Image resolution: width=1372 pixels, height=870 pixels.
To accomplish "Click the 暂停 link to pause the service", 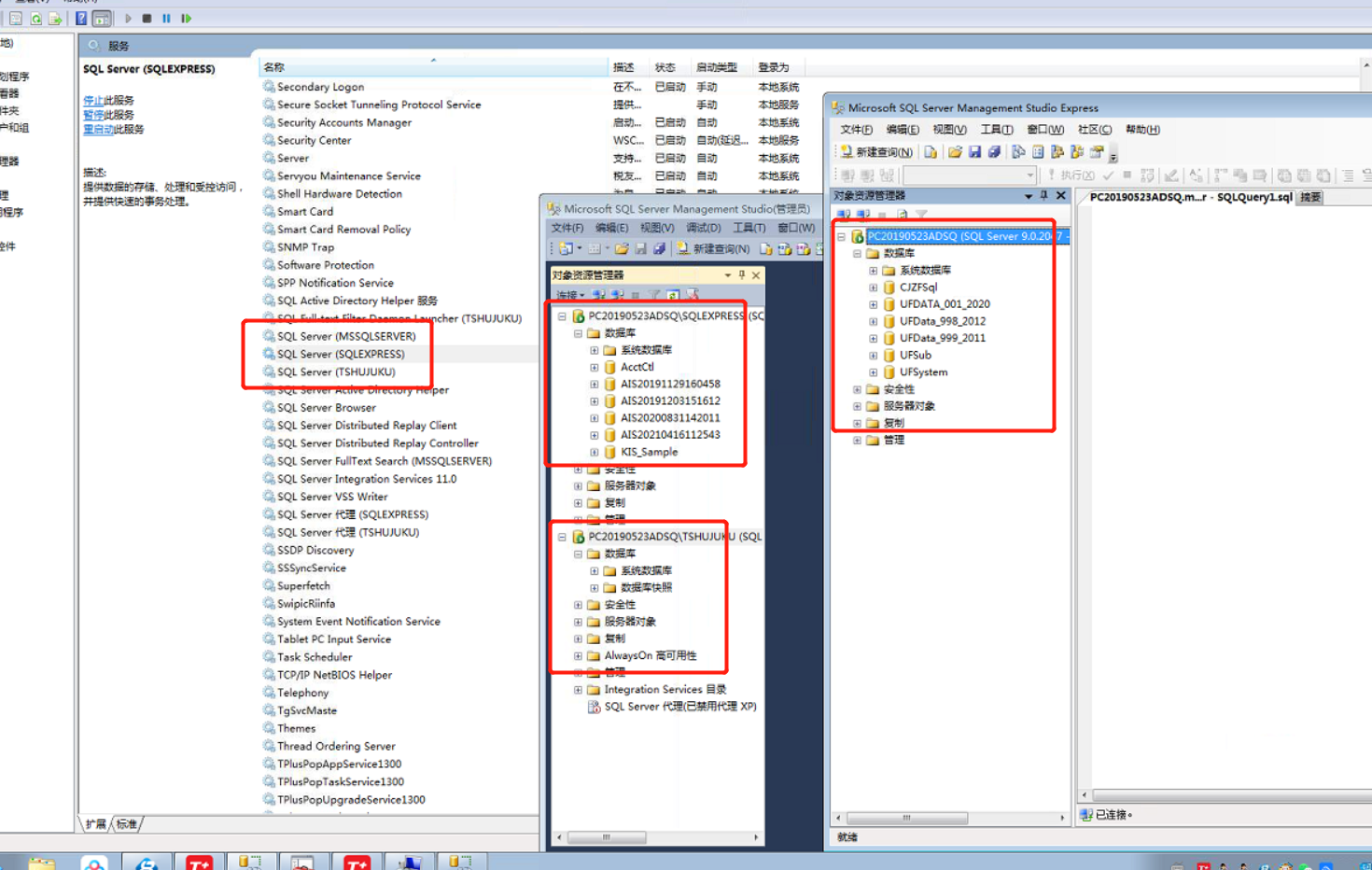I will pyautogui.click(x=93, y=115).
